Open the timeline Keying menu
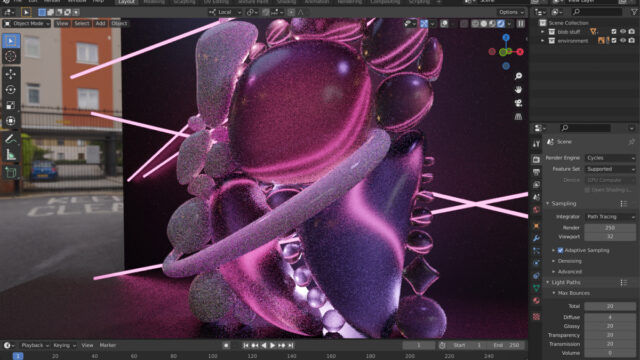The image size is (640, 360). [64, 345]
